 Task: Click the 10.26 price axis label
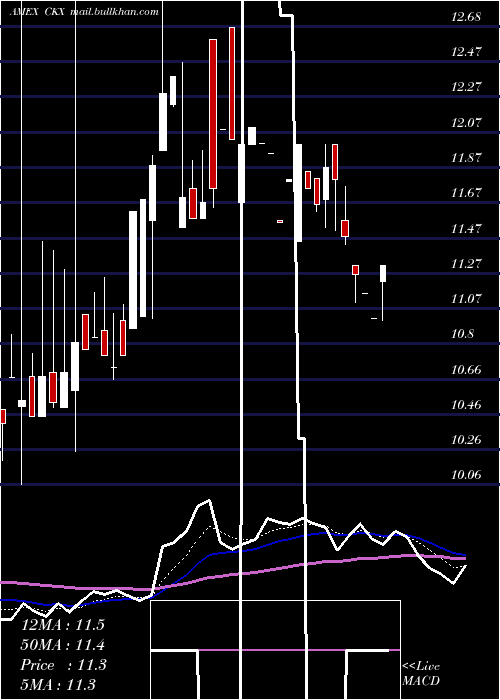[x=466, y=440]
